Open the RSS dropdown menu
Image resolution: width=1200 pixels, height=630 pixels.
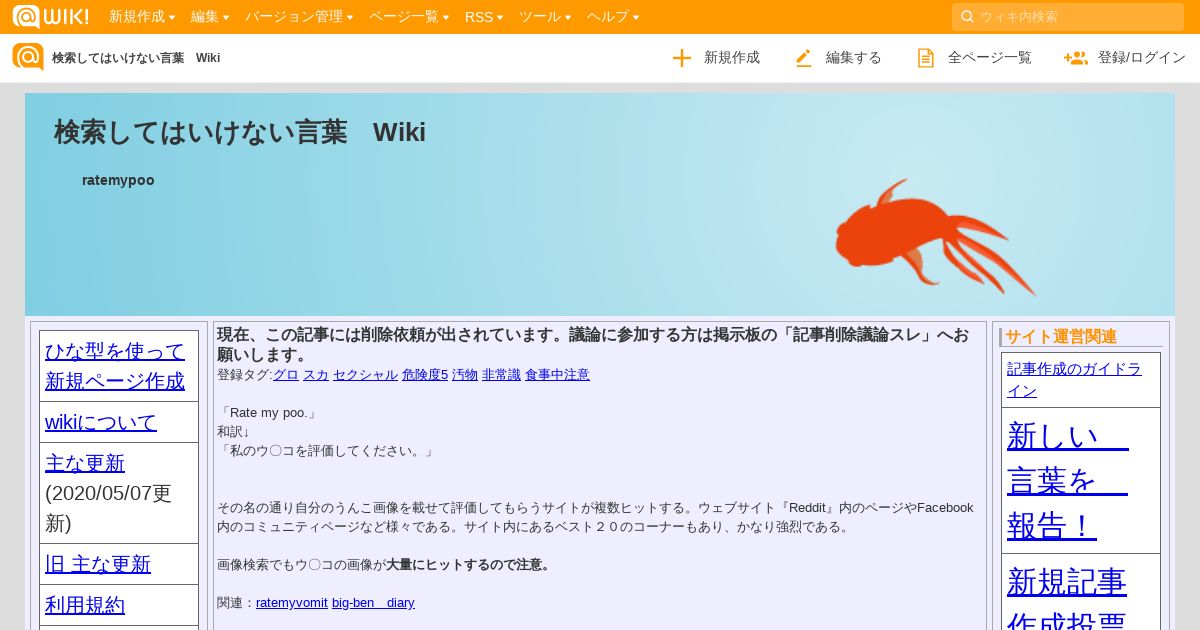pos(484,16)
